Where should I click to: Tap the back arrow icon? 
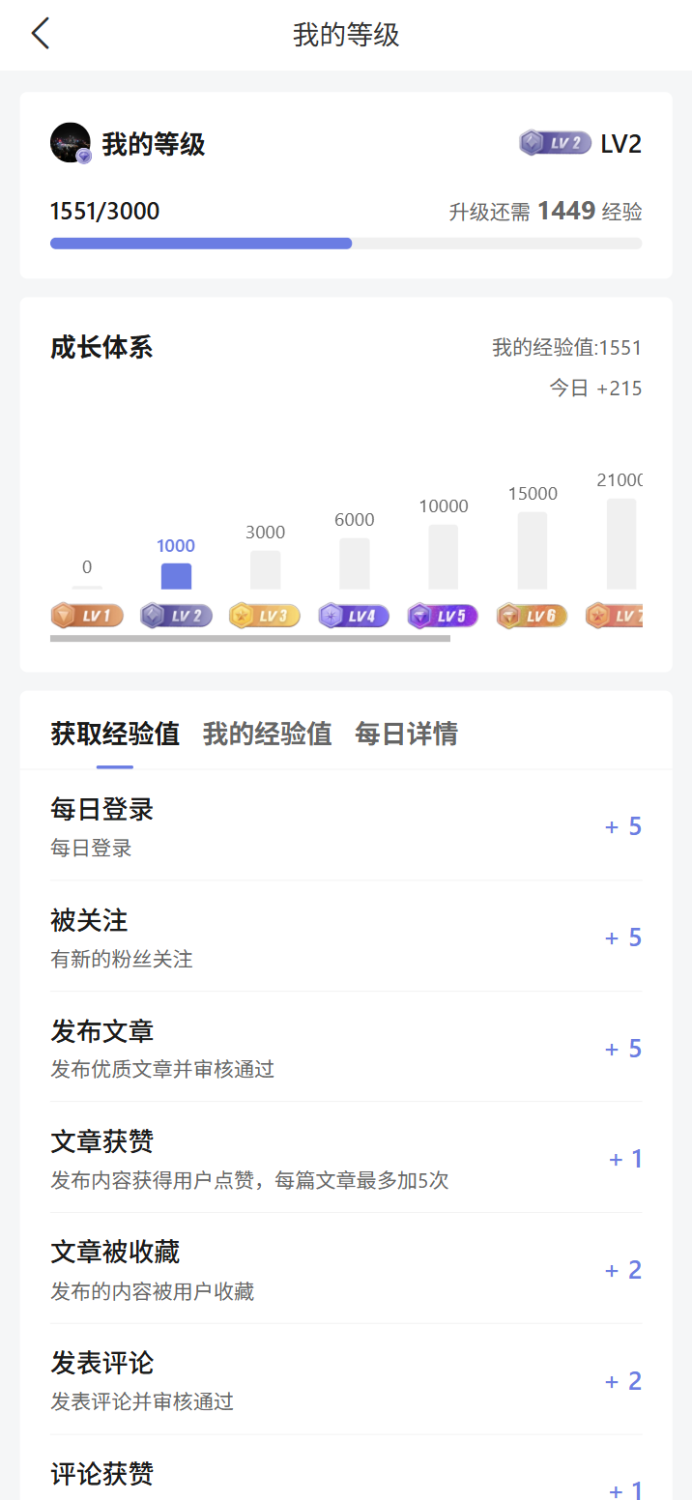coord(40,34)
